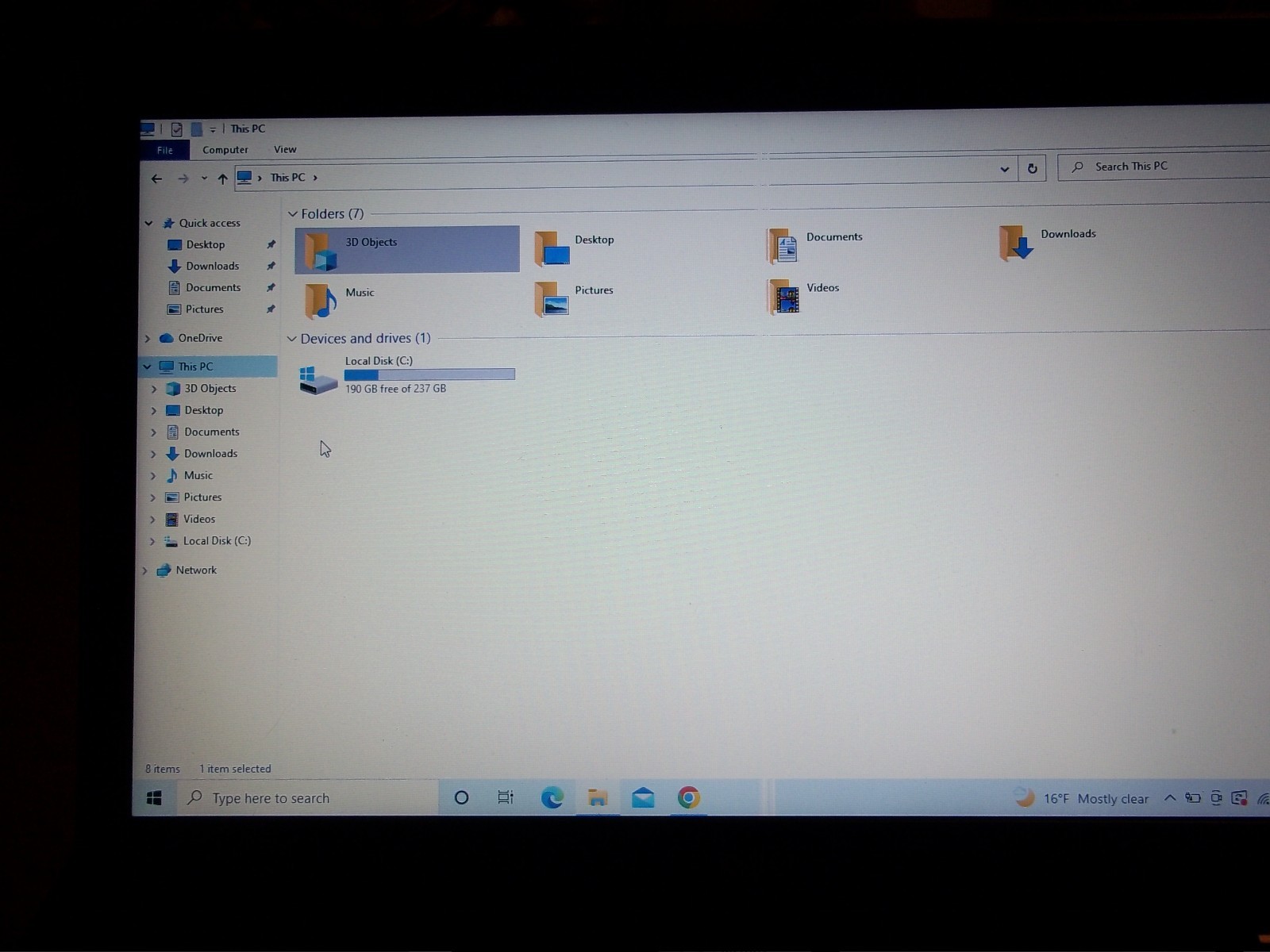The height and width of the screenshot is (952, 1270).
Task: Launch Microsoft Edge from the taskbar
Action: click(552, 797)
